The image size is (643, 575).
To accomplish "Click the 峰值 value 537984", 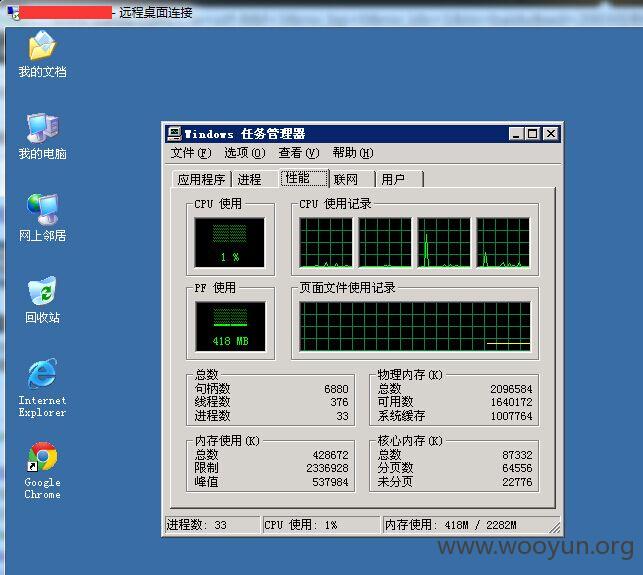I will click(330, 482).
